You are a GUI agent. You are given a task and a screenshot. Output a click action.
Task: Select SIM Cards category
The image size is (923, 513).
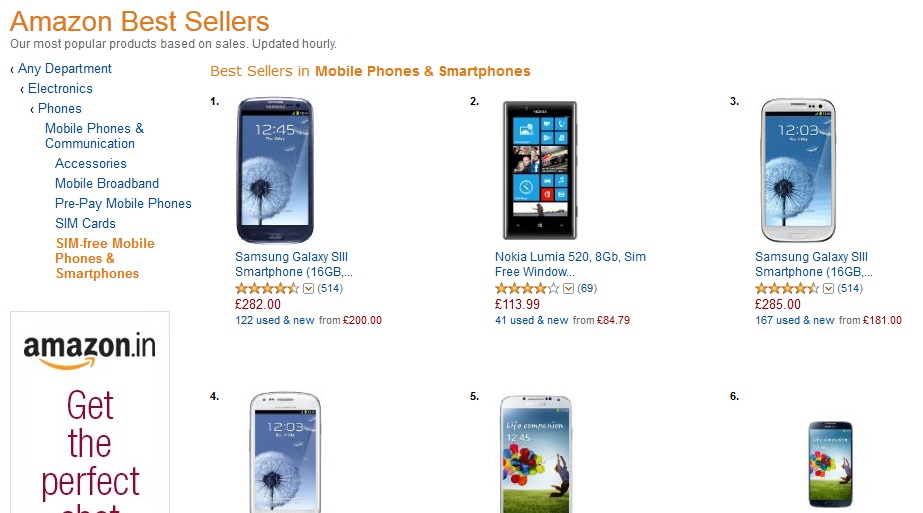click(x=85, y=224)
